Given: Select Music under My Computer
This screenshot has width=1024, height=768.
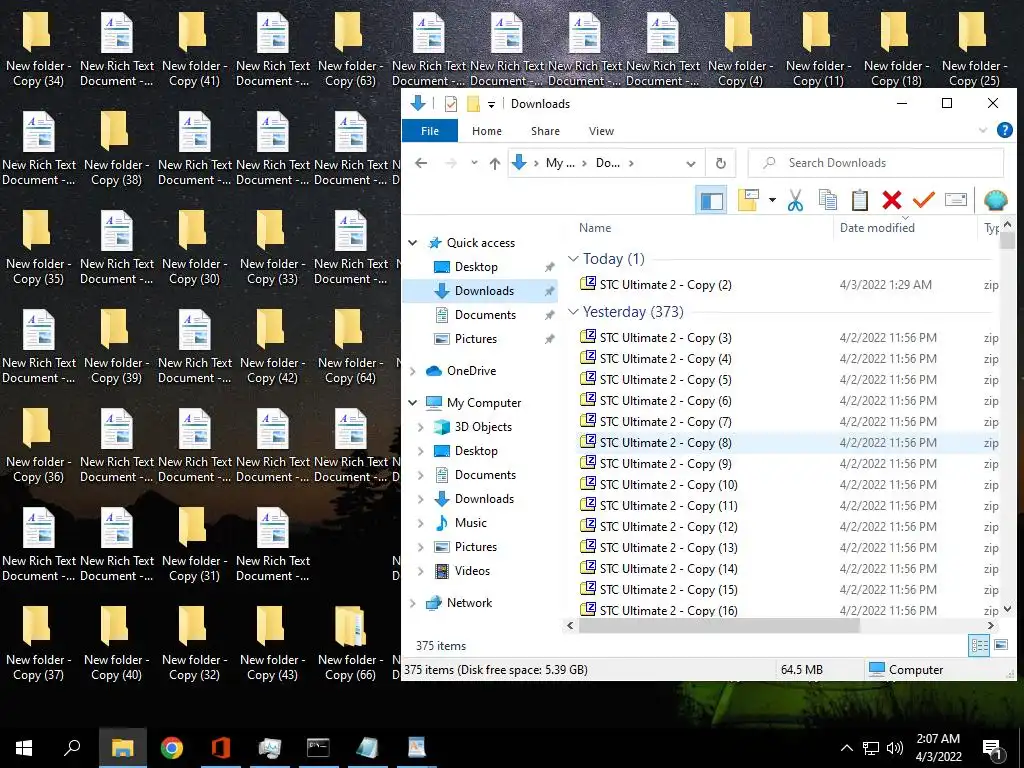Looking at the screenshot, I should tap(470, 523).
